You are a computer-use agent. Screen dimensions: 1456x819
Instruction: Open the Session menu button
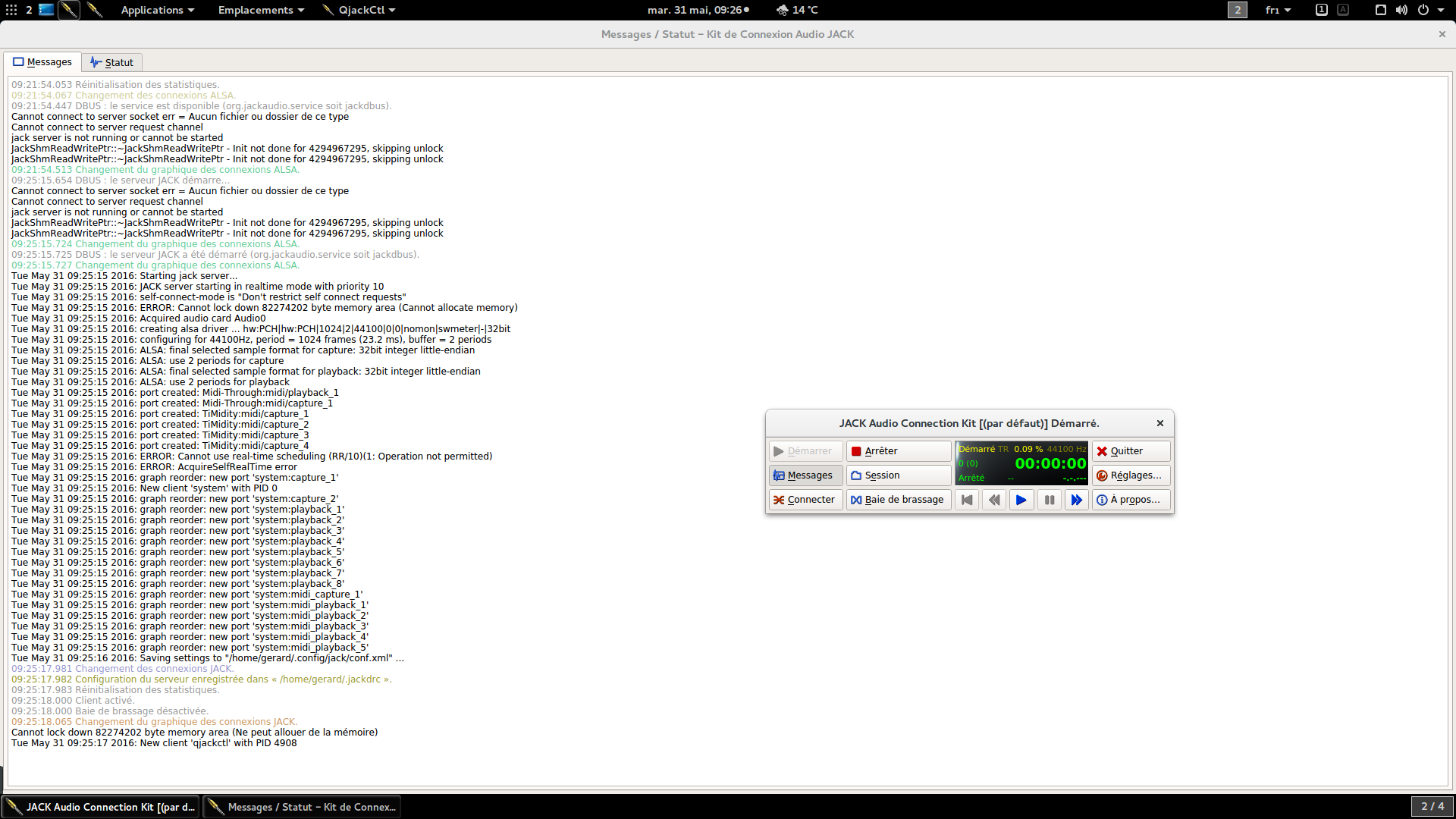pos(899,475)
